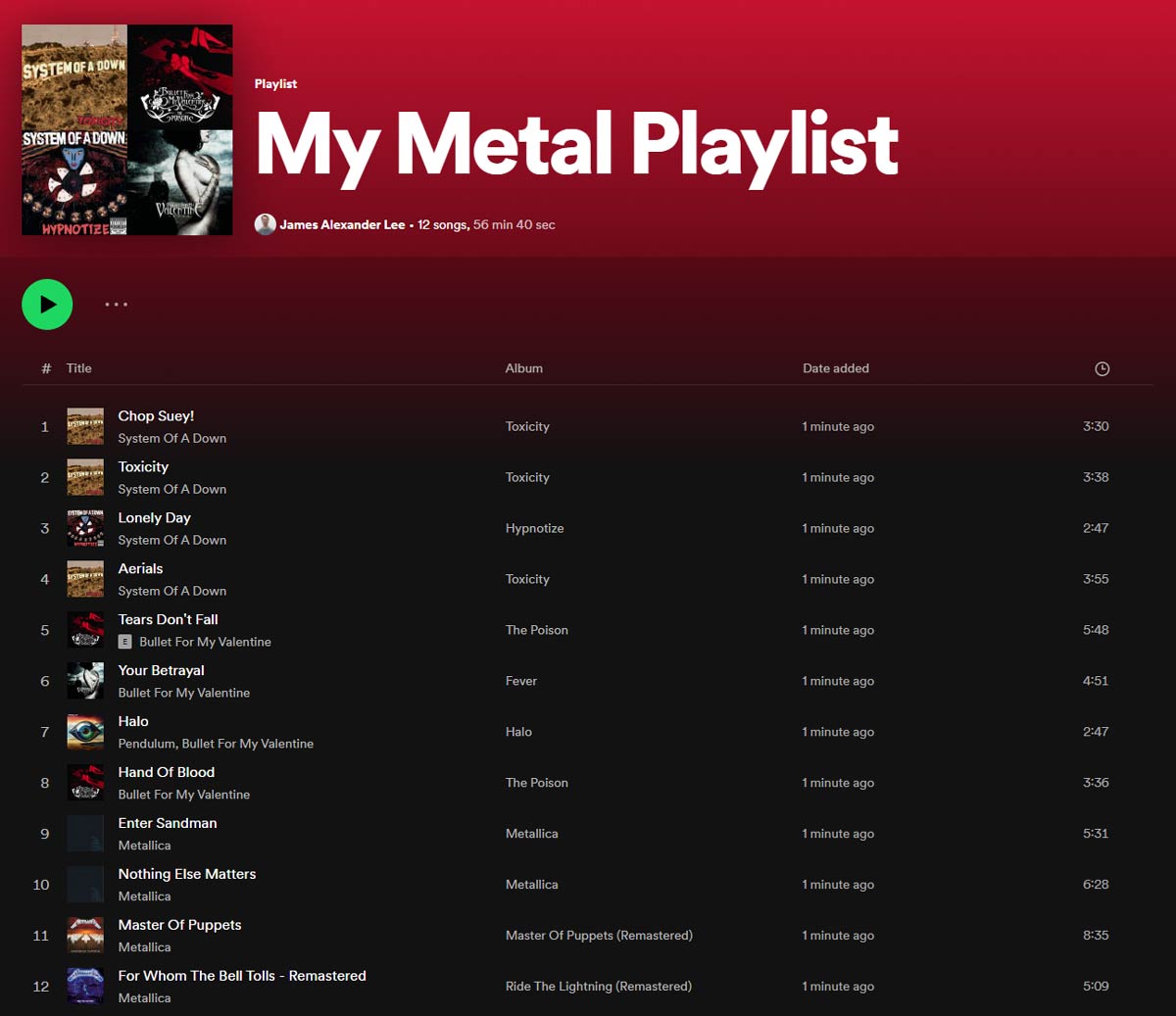Screen dimensions: 1176x1016
Task: Sort tracks by the Title column
Action: [78, 368]
